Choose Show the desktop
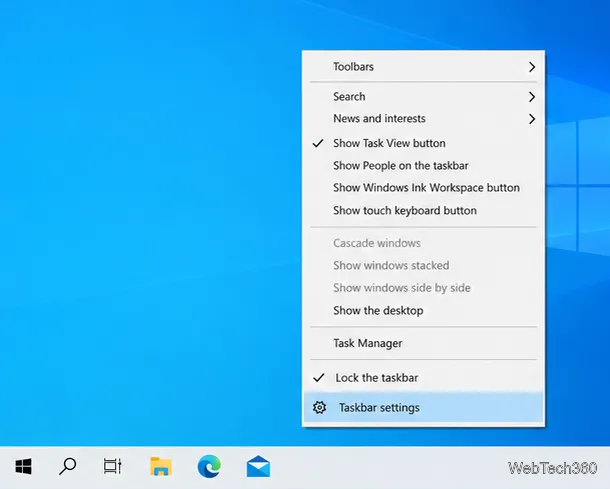Viewport: 610px width, 489px height. tap(423, 310)
